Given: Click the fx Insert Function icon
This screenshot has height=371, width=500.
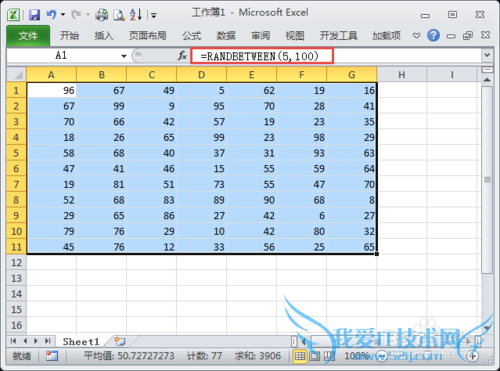Looking at the screenshot, I should click(182, 56).
